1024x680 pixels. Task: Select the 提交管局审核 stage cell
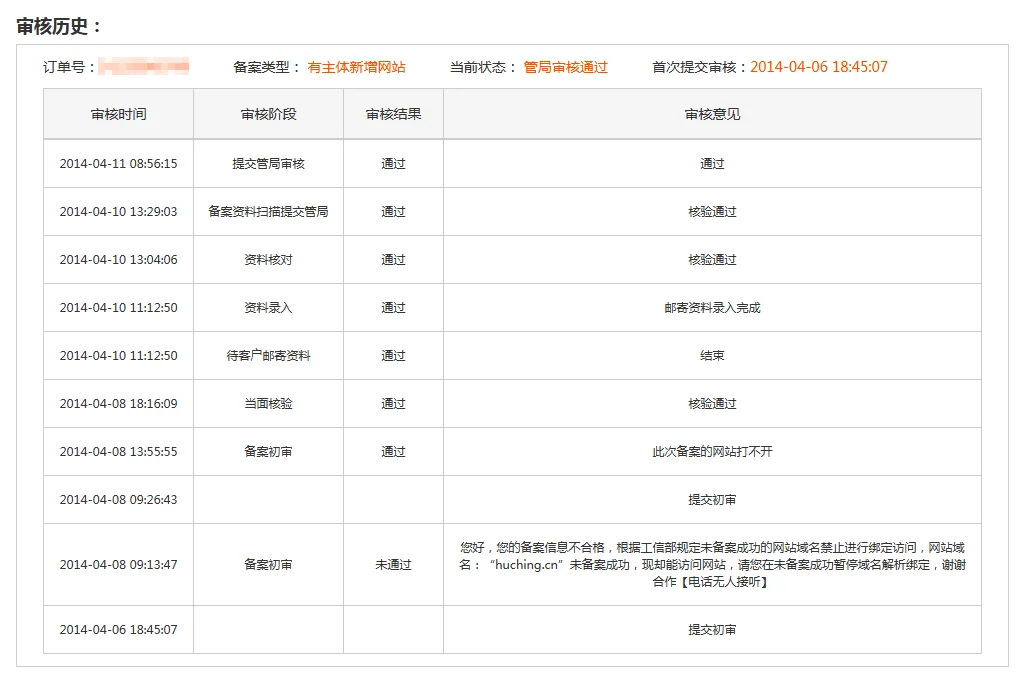268,164
